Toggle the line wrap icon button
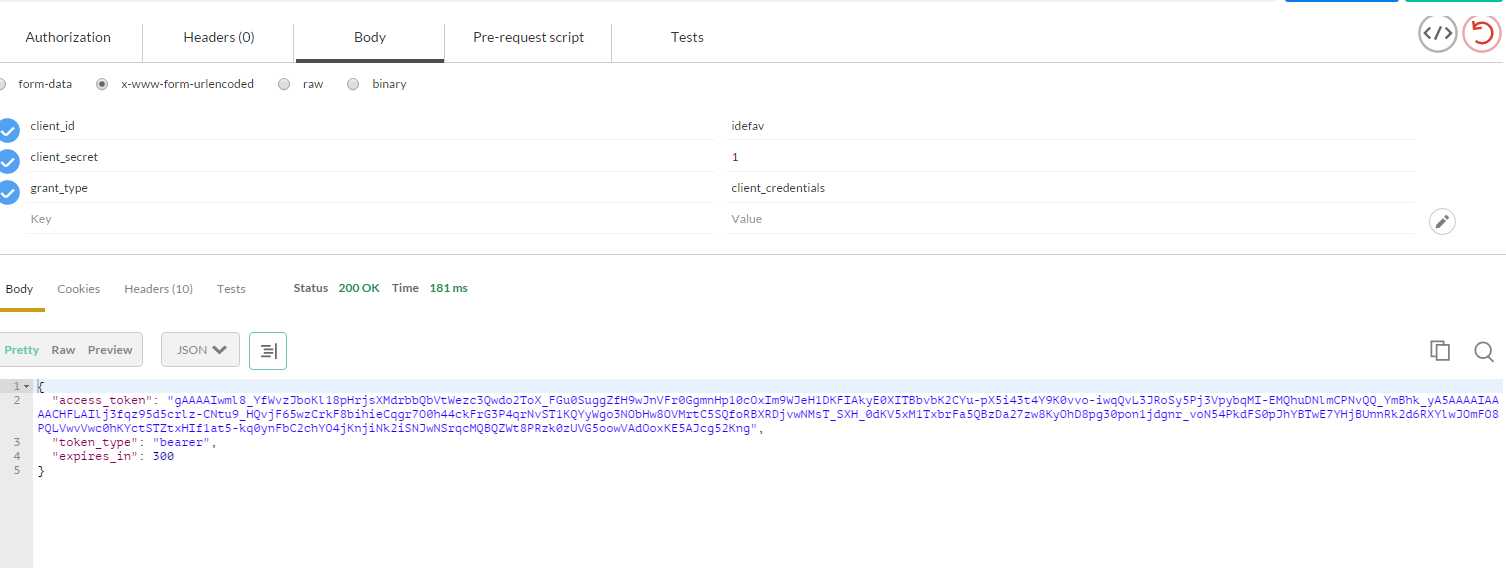 coord(268,350)
